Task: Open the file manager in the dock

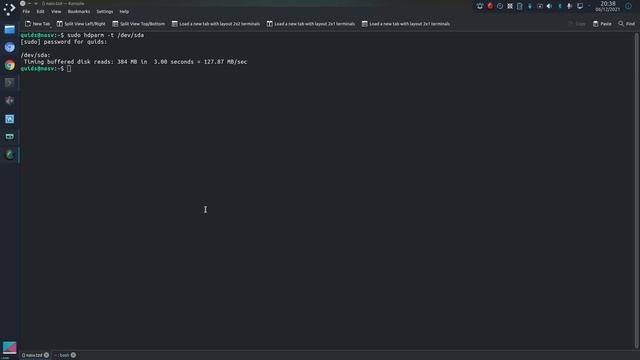Action: click(x=9, y=29)
